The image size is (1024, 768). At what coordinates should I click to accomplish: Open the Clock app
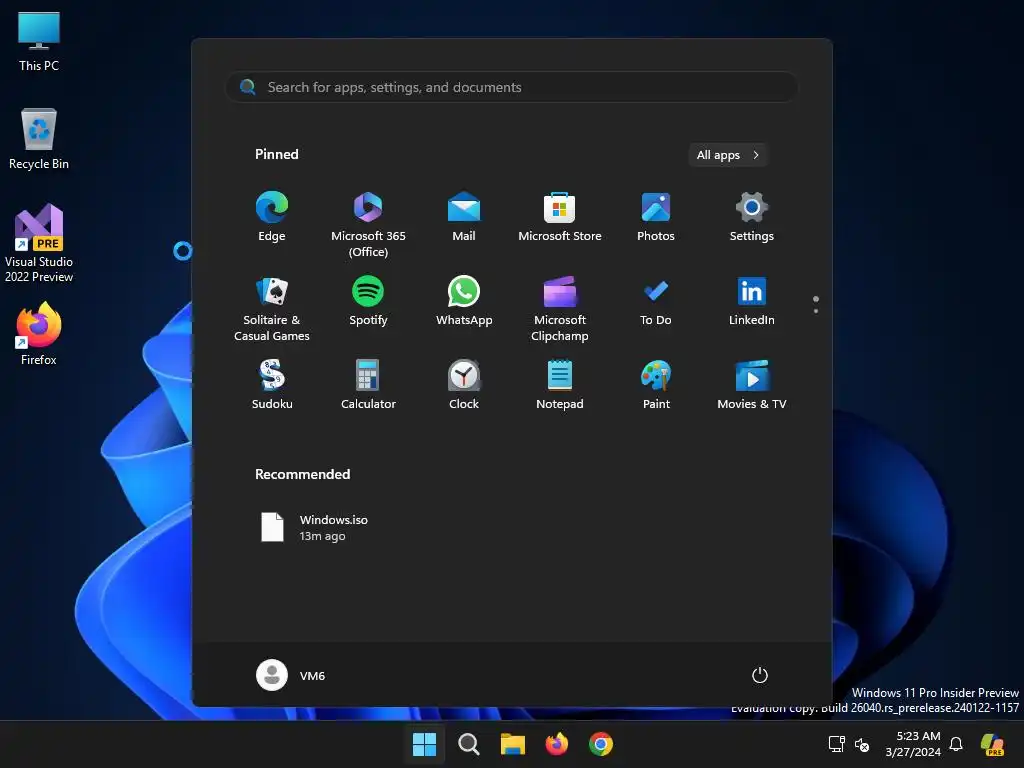pos(464,385)
